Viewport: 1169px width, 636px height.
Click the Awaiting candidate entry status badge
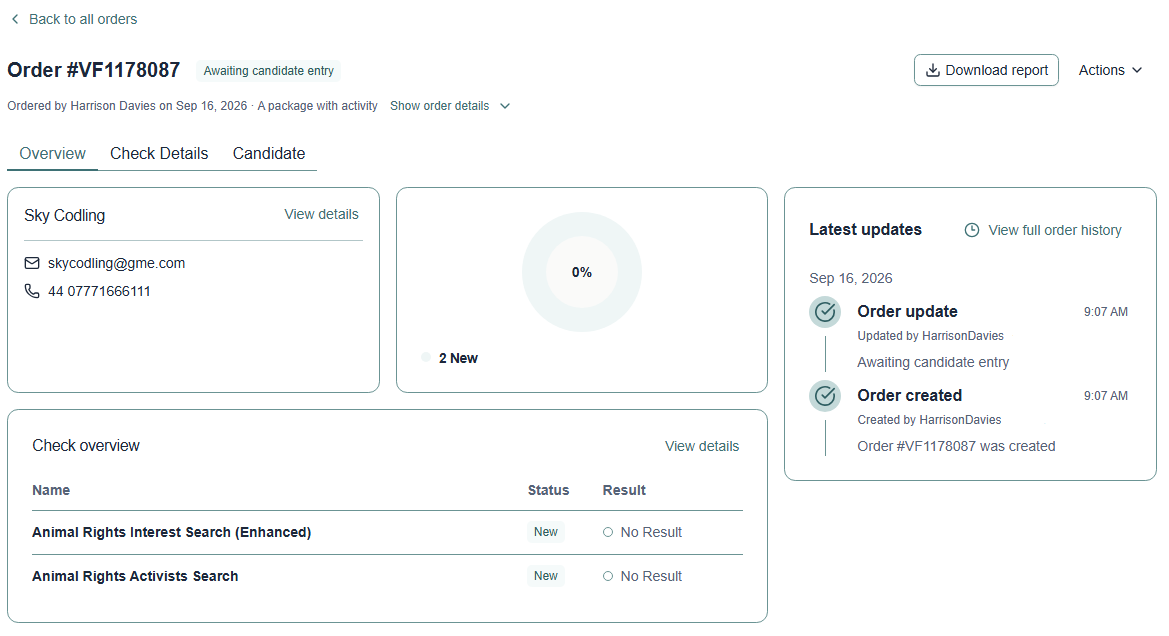tap(268, 71)
